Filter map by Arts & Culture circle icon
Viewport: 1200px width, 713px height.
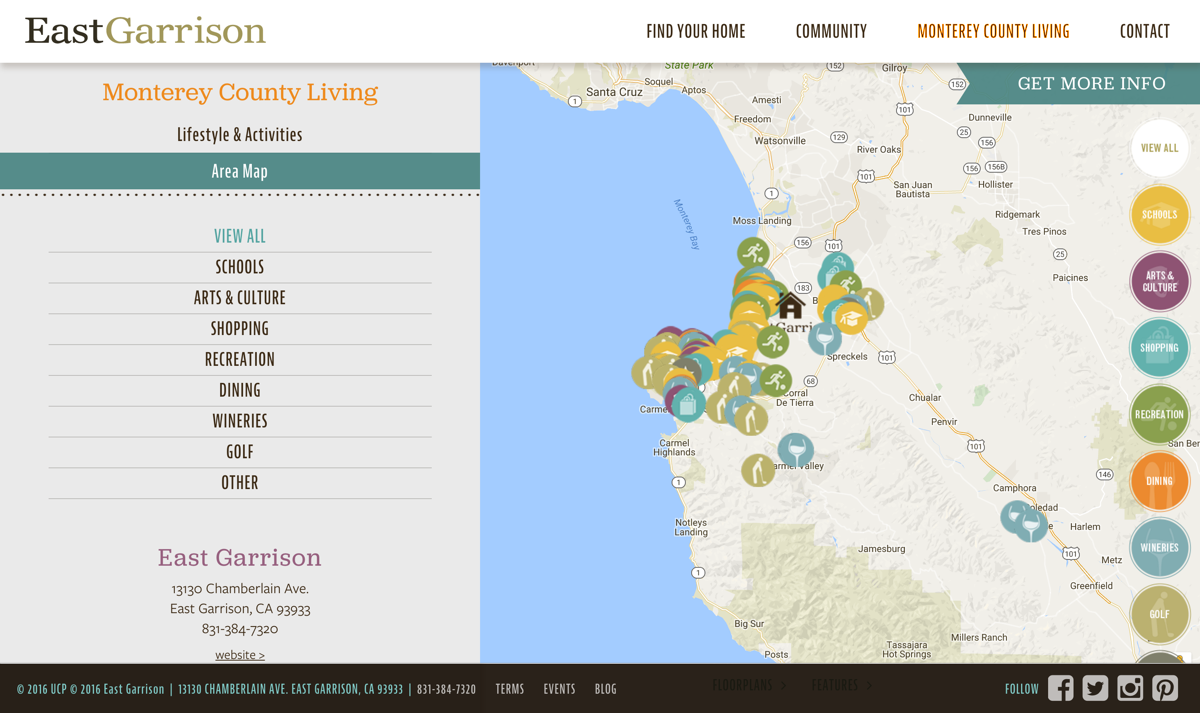click(x=1160, y=281)
